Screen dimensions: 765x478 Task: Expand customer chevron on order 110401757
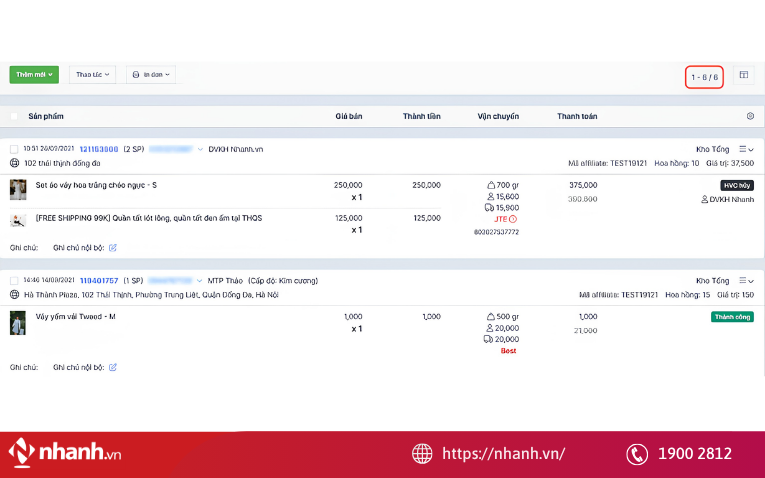click(x=199, y=281)
